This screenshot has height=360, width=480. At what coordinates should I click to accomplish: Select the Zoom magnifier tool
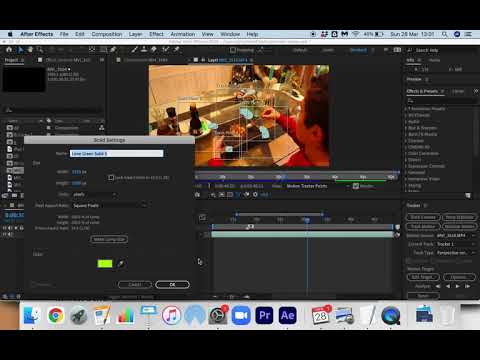[40, 50]
